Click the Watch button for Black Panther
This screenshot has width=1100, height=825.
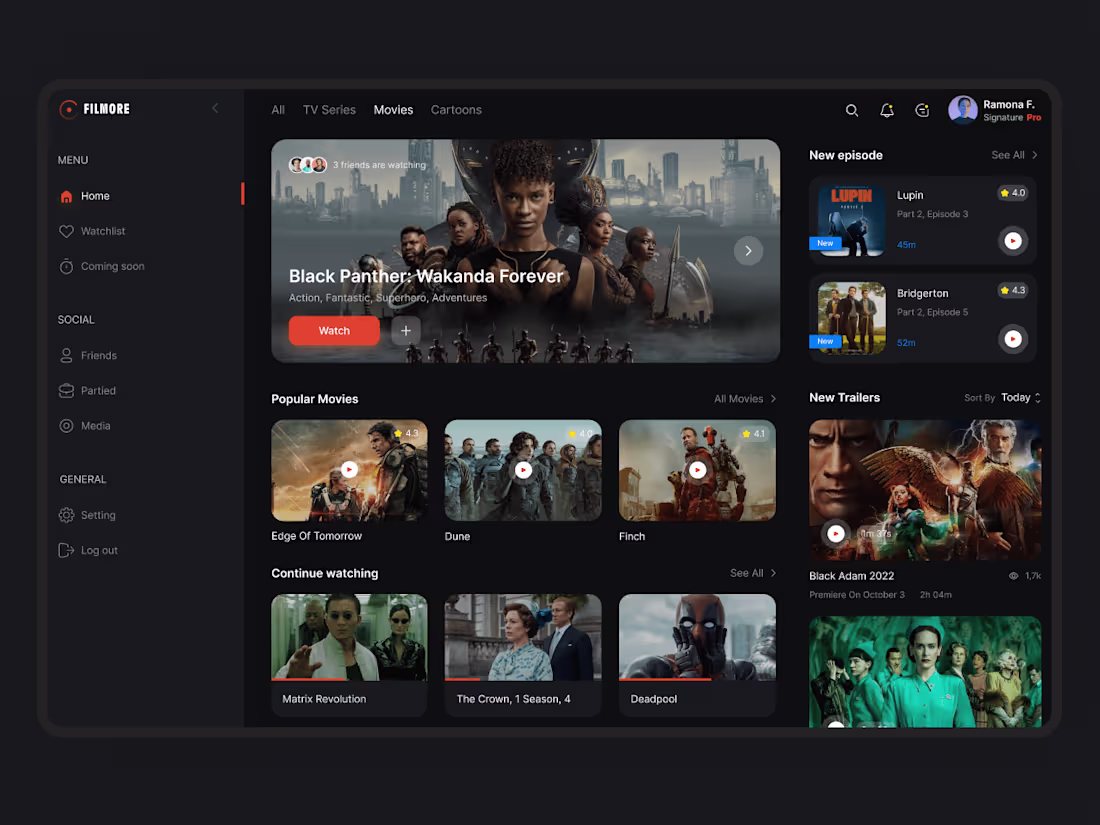(x=333, y=330)
